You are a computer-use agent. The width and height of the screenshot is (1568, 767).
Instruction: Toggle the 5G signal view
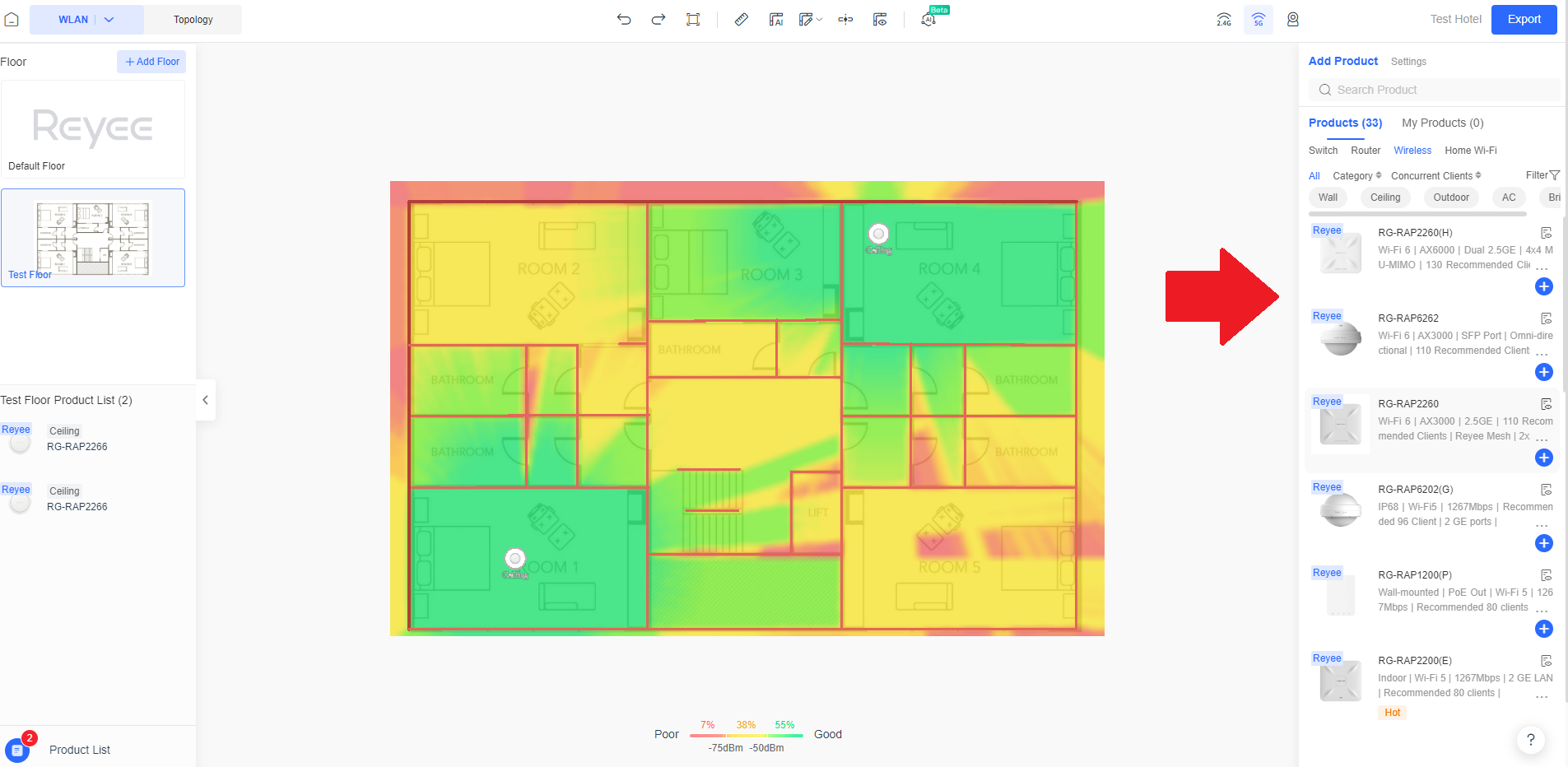pyautogui.click(x=1258, y=19)
